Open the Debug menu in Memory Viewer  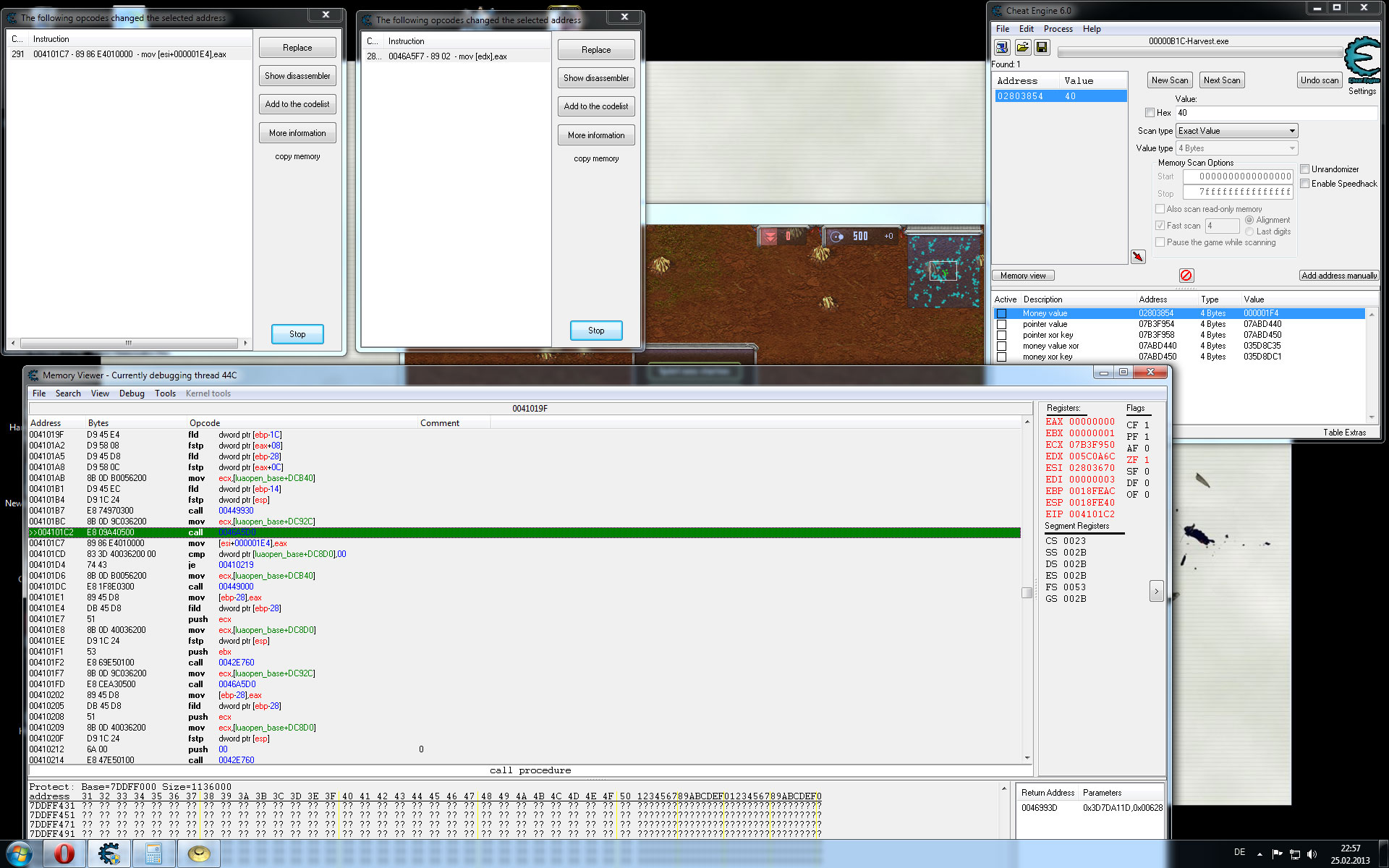(132, 393)
